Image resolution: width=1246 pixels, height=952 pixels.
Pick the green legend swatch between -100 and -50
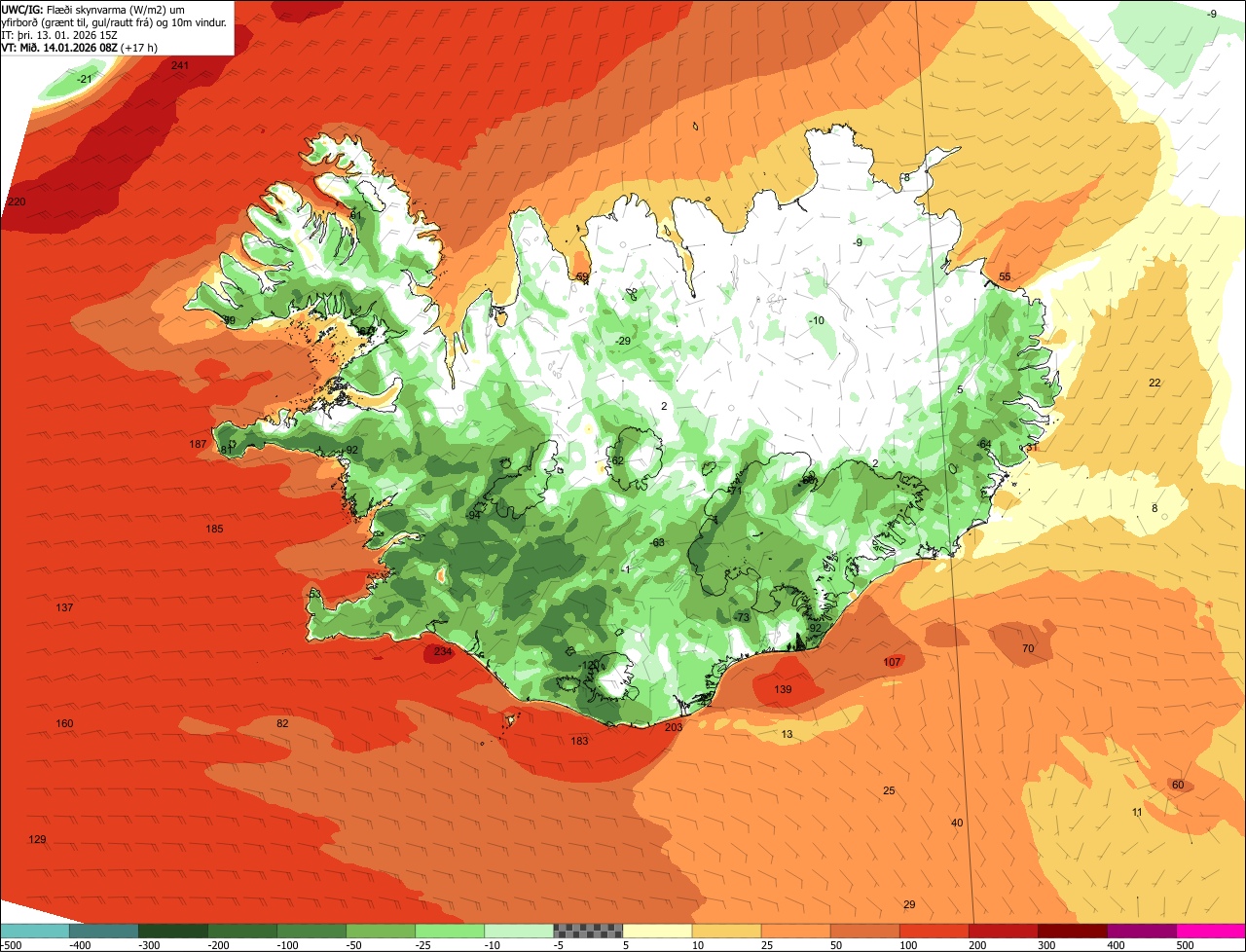[311, 931]
